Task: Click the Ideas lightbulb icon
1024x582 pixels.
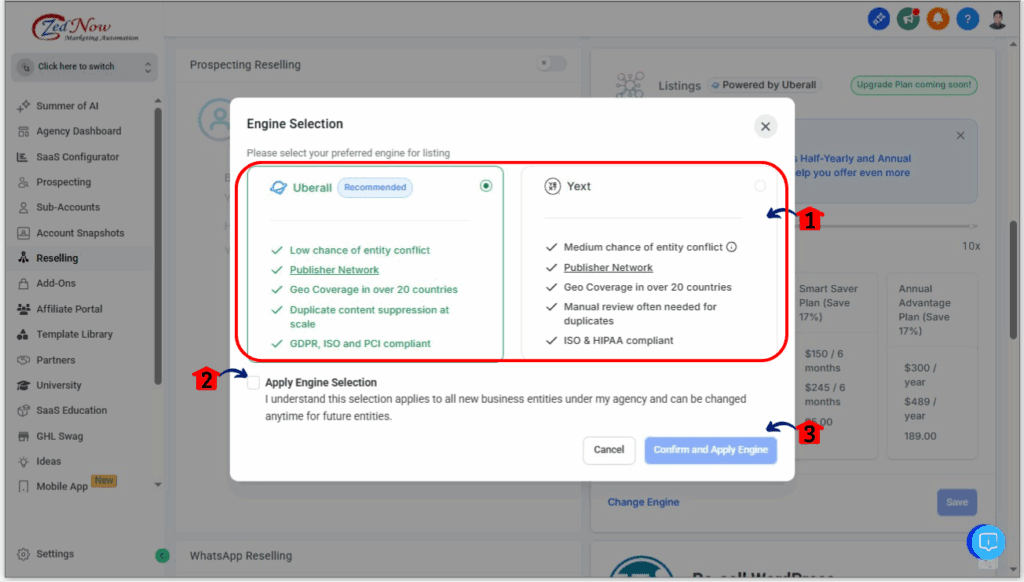Action: click(24, 462)
